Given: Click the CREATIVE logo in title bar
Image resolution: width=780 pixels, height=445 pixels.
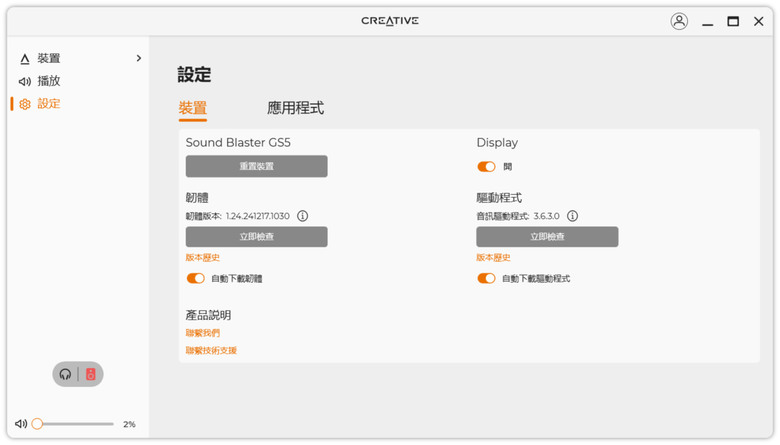Looking at the screenshot, I should pos(390,21).
